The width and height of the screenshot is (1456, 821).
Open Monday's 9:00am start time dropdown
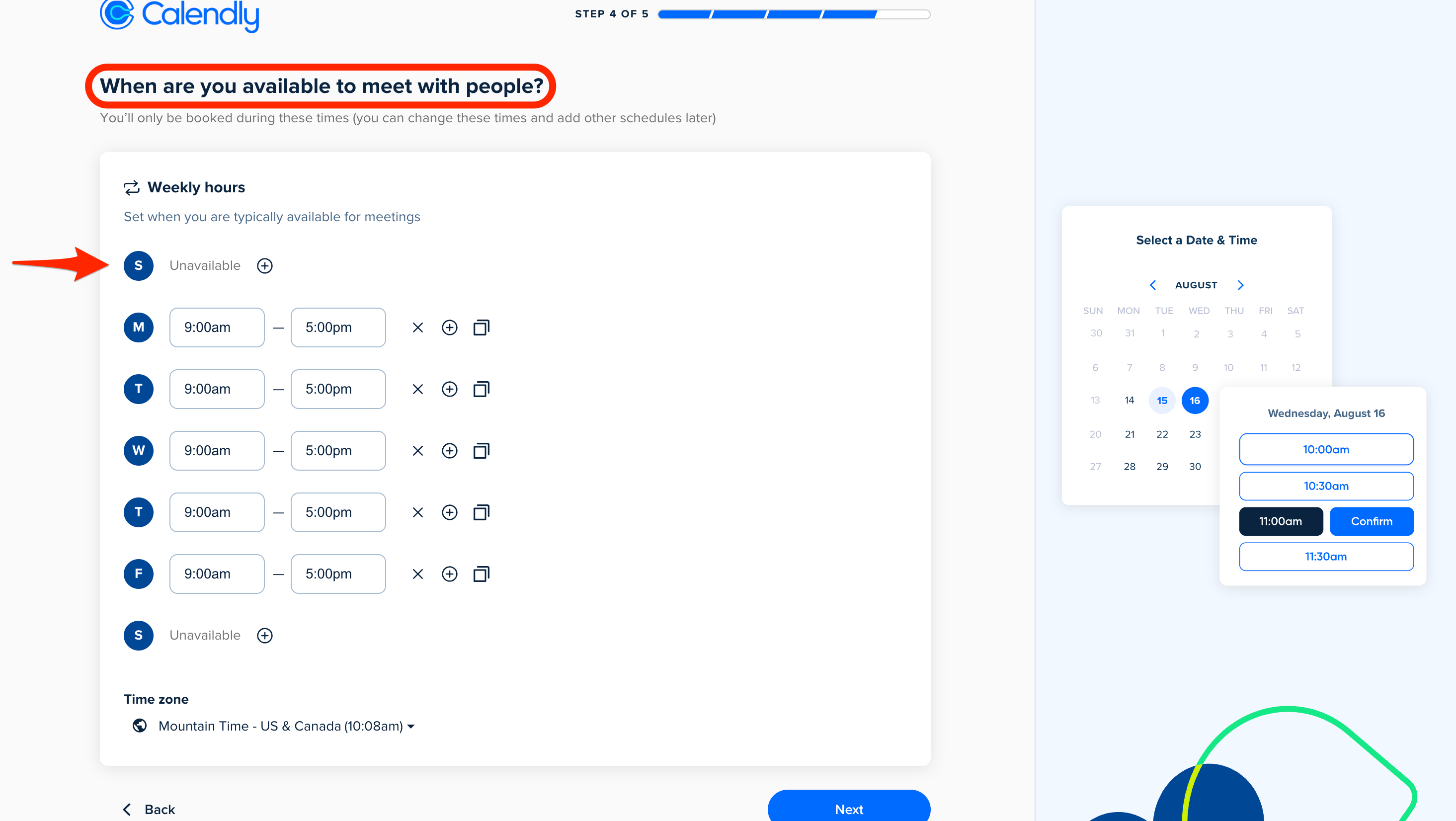[217, 328]
